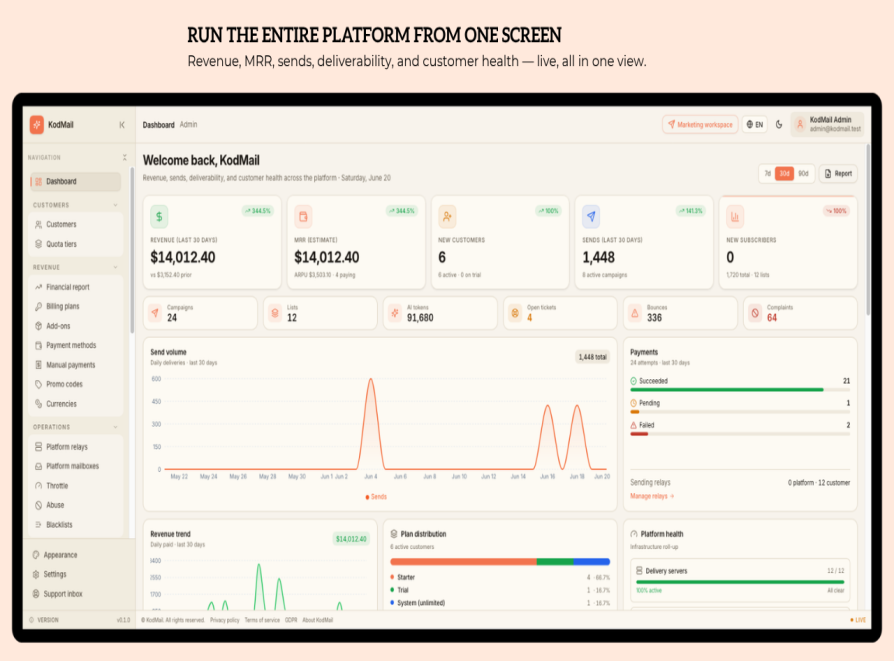
Task: Click the Report button
Action: [x=838, y=173]
